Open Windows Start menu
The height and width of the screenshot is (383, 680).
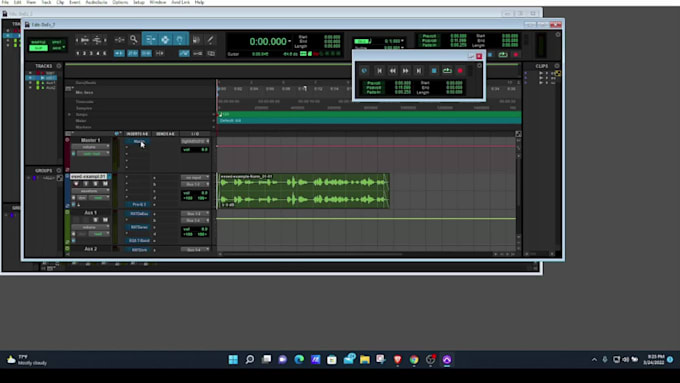(233, 360)
